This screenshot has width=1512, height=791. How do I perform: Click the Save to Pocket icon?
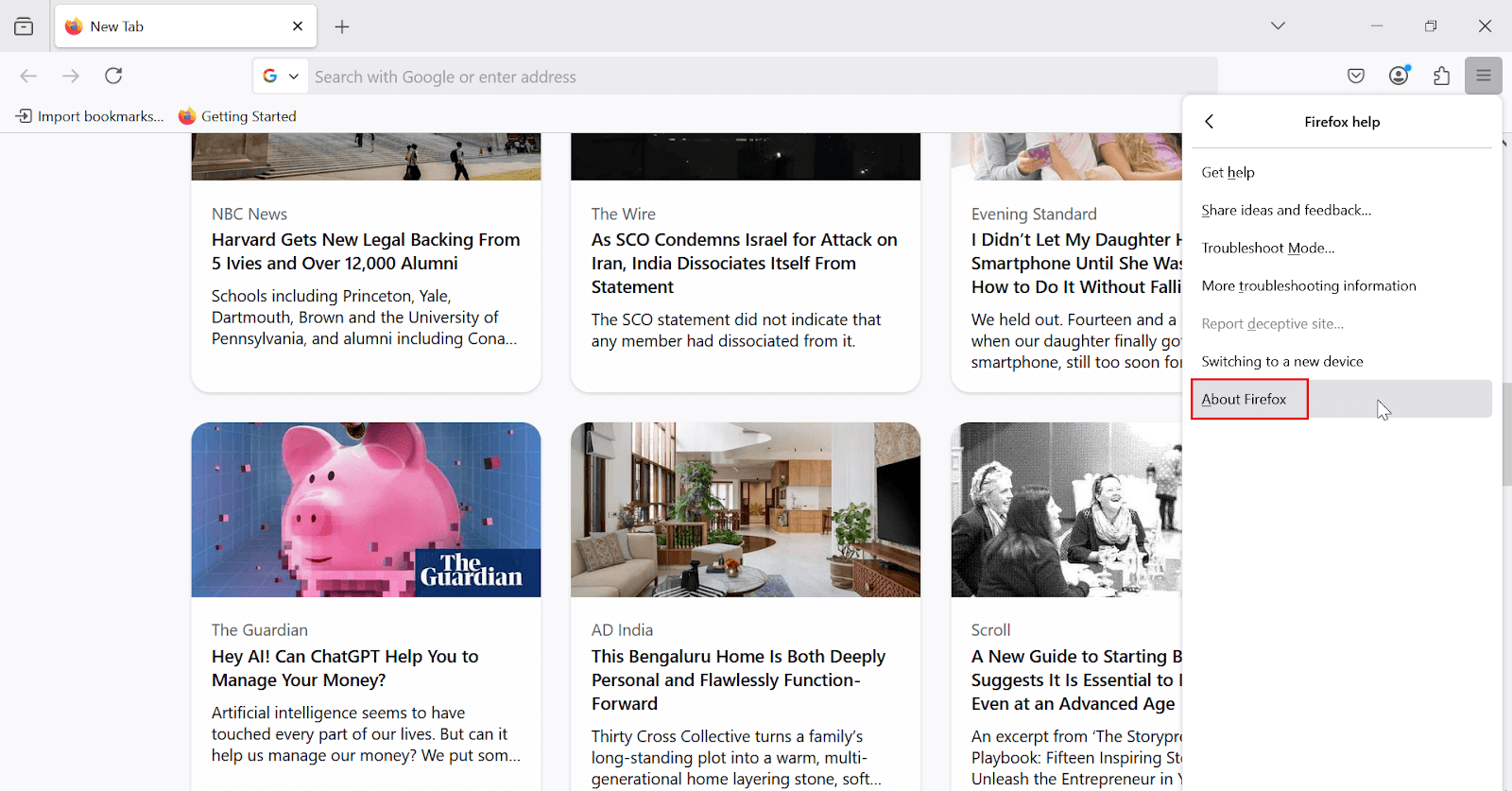pyautogui.click(x=1356, y=76)
